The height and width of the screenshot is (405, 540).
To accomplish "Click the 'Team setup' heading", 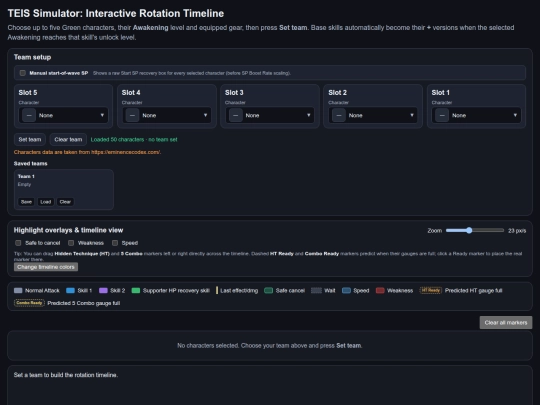I will (32, 57).
